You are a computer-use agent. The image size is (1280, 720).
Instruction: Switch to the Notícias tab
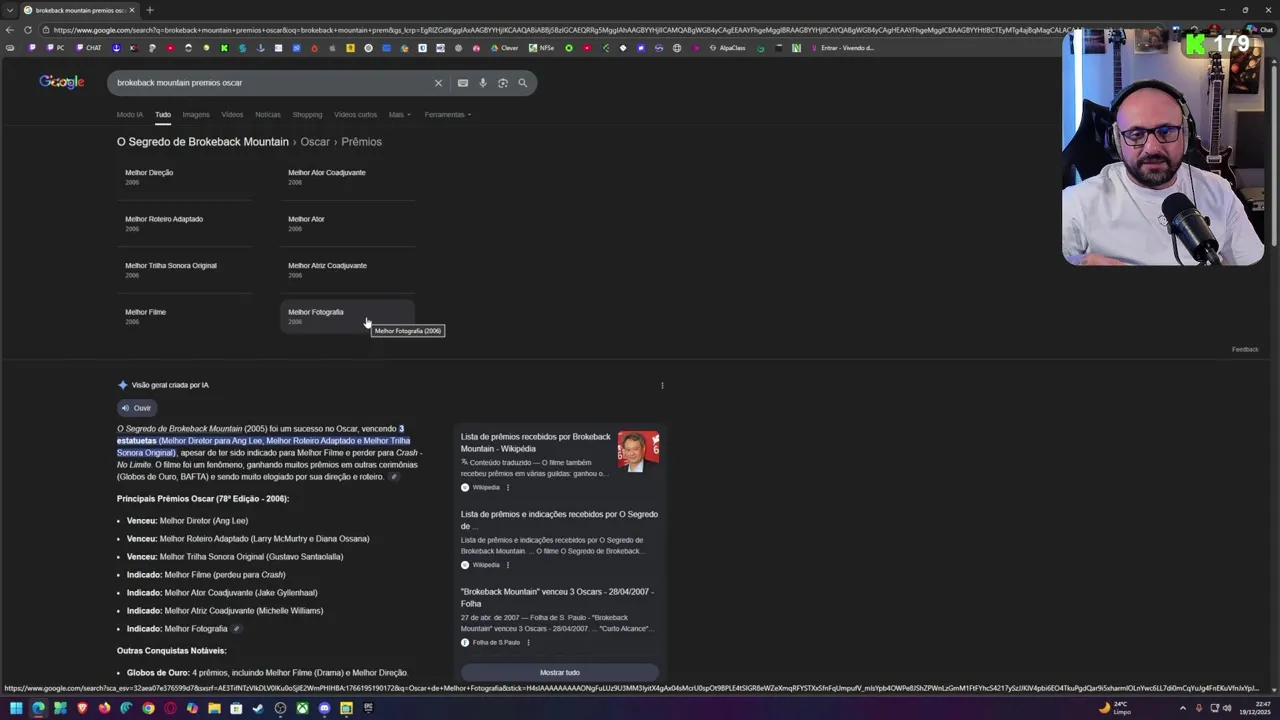(268, 114)
